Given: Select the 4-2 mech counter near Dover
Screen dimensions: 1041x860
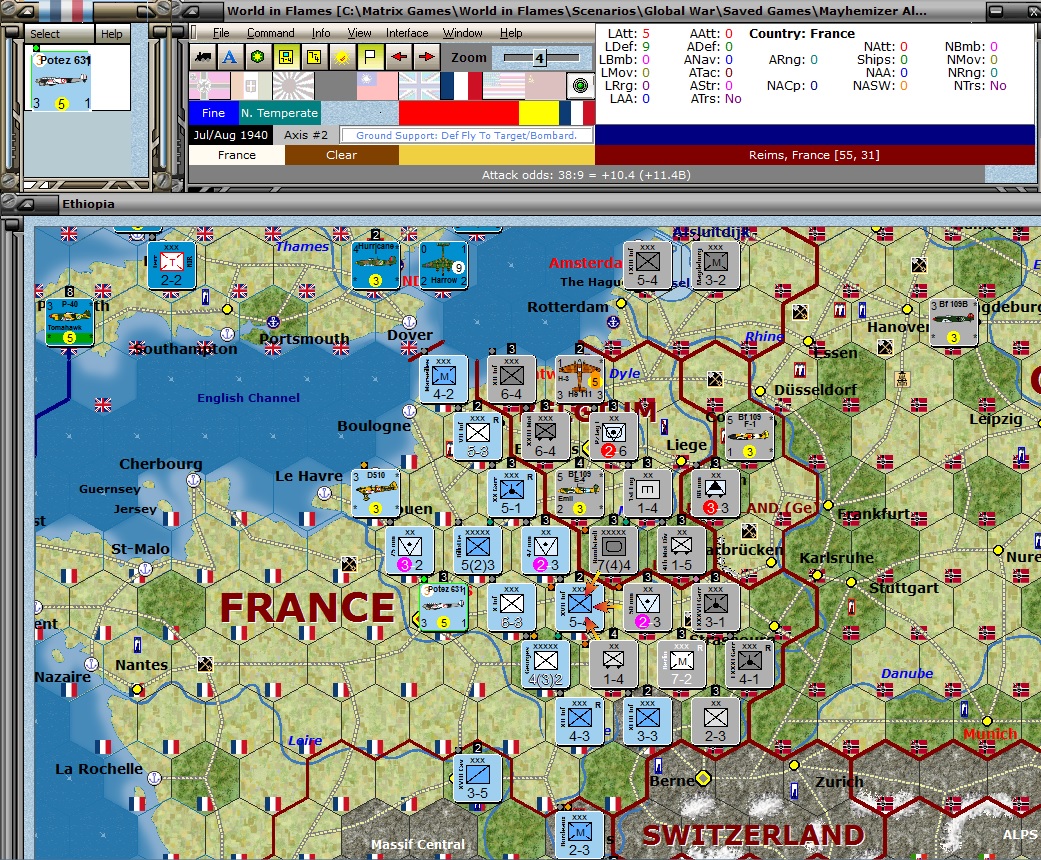Looking at the screenshot, I should point(443,379).
